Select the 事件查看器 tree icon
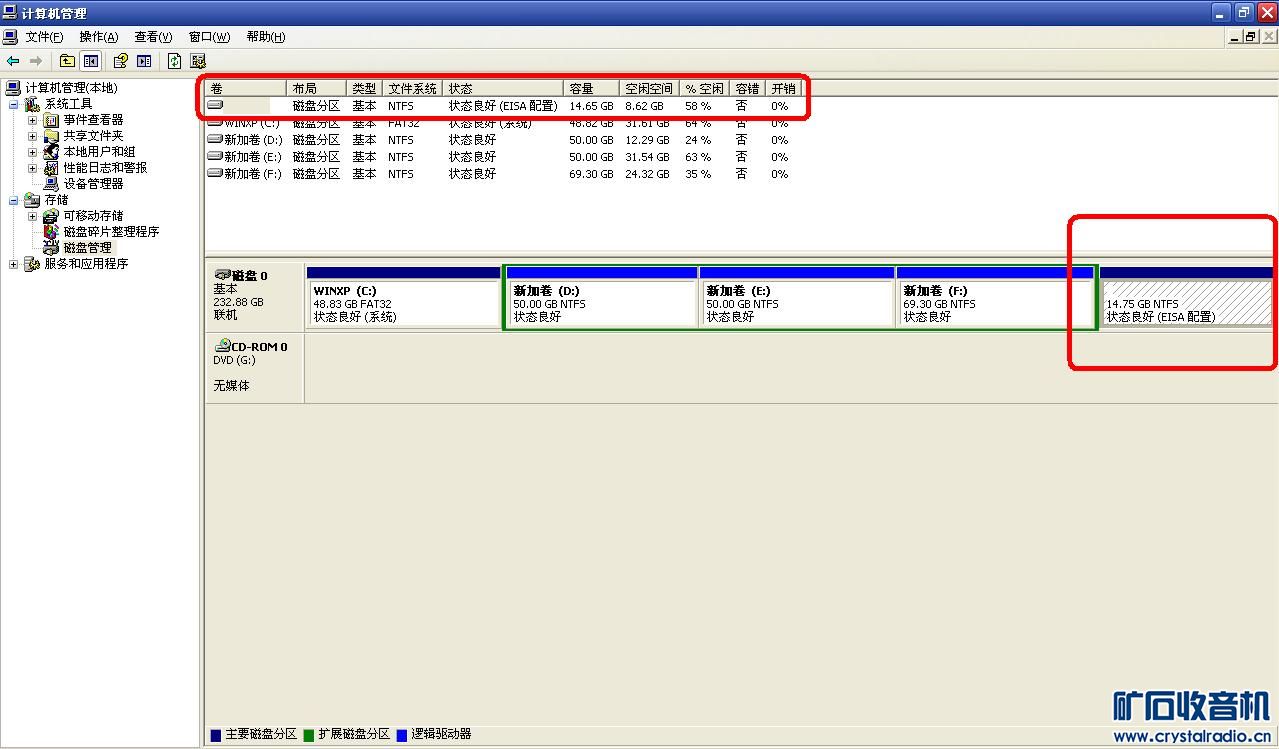 point(51,120)
